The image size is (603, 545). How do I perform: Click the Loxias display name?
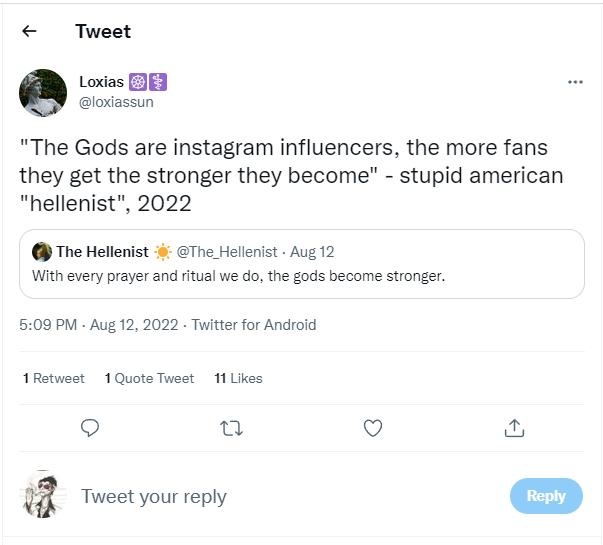(101, 82)
